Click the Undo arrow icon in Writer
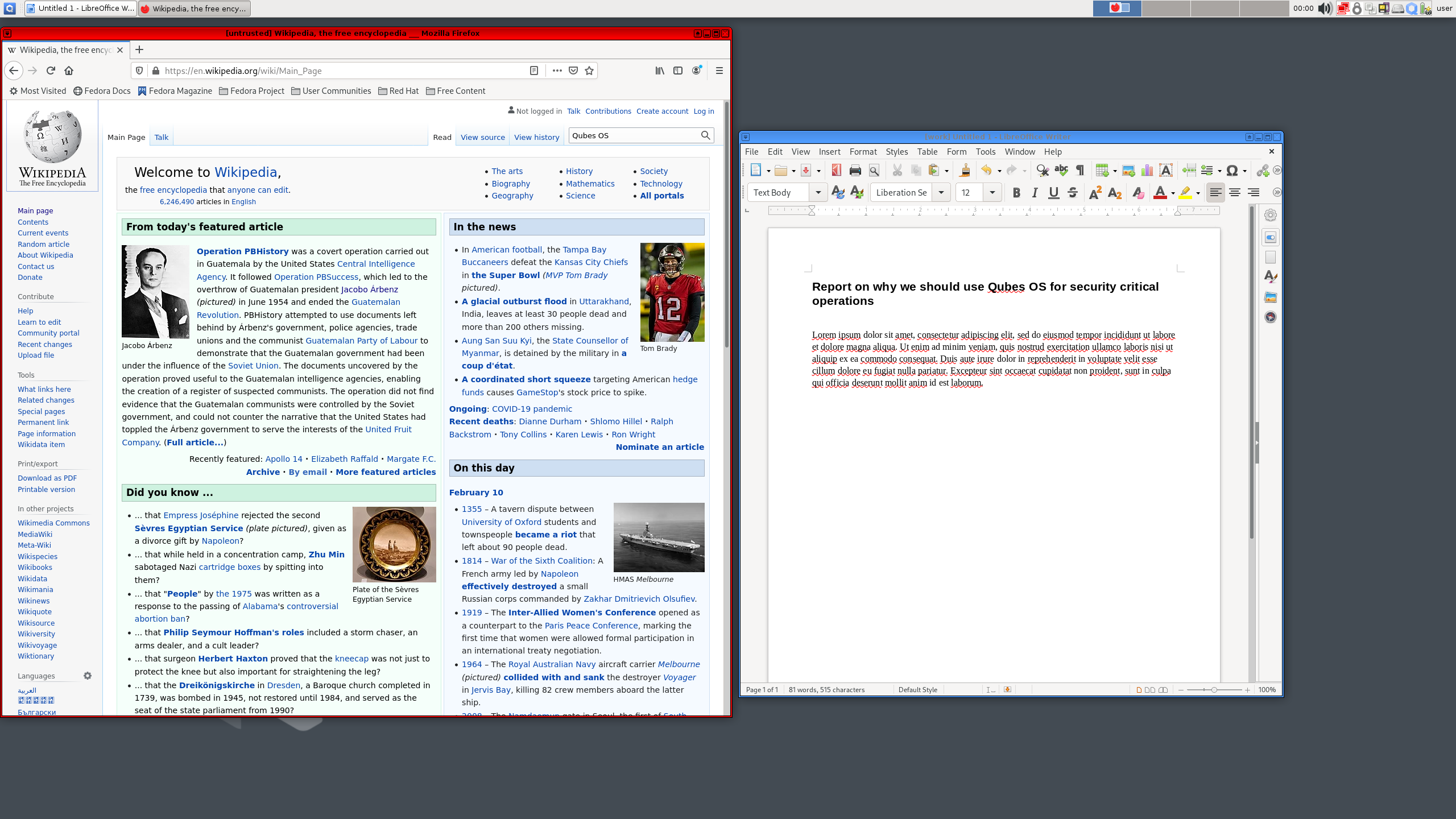The image size is (1456, 819). point(987,170)
